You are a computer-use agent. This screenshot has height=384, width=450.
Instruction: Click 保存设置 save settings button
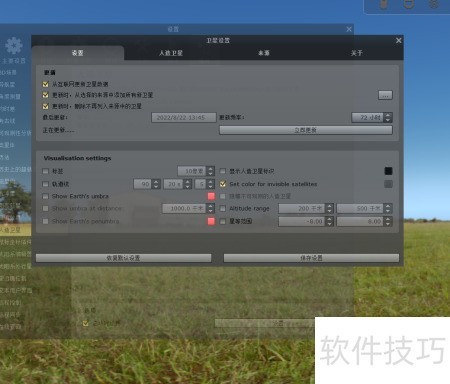pos(311,258)
